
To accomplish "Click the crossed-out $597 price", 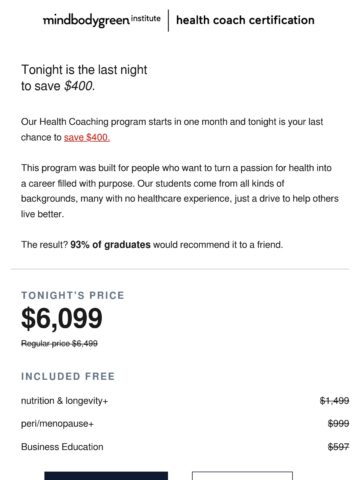I will tap(338, 447).
